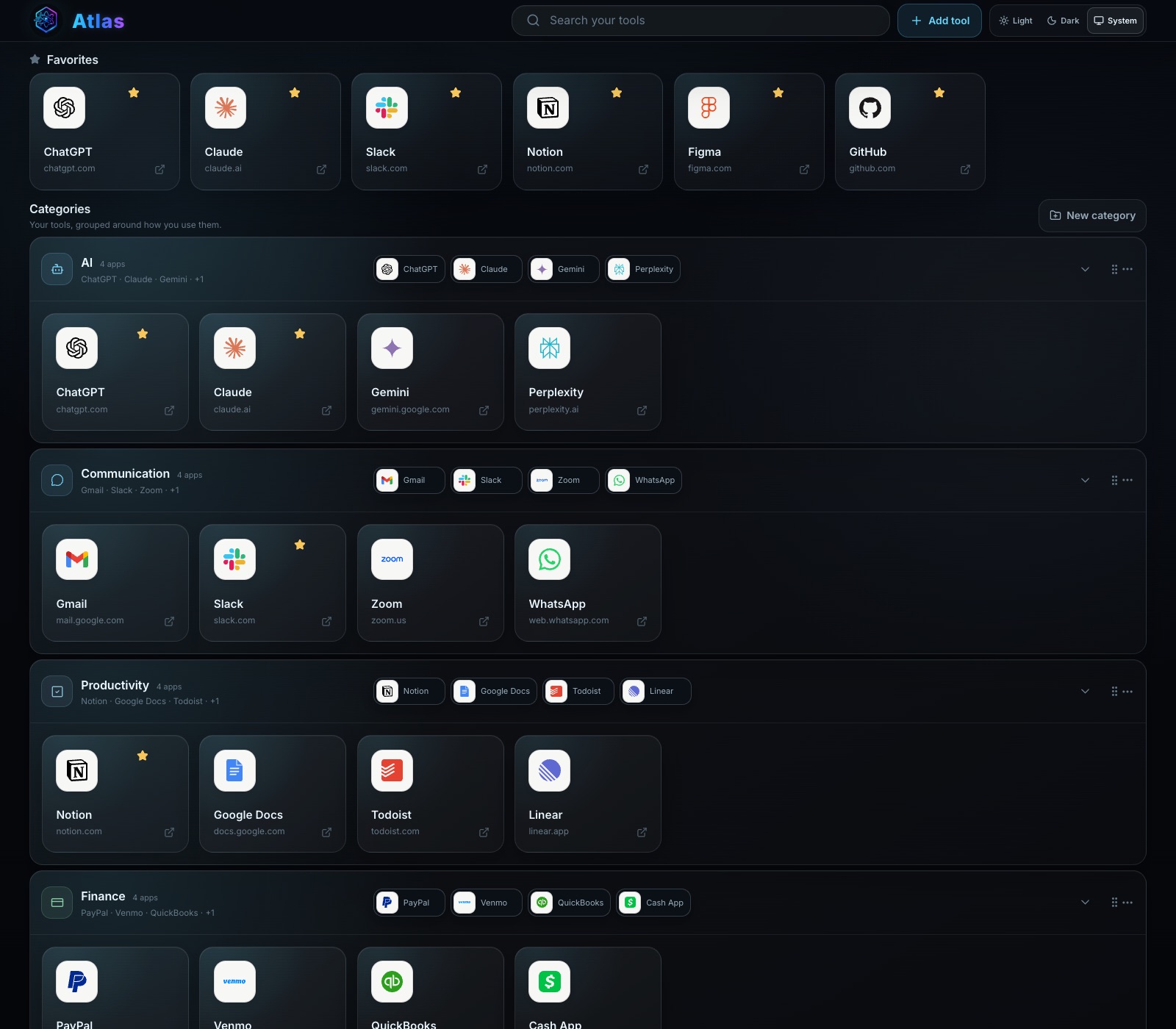
Task: Collapse the AI category chevron
Action: [x=1085, y=269]
